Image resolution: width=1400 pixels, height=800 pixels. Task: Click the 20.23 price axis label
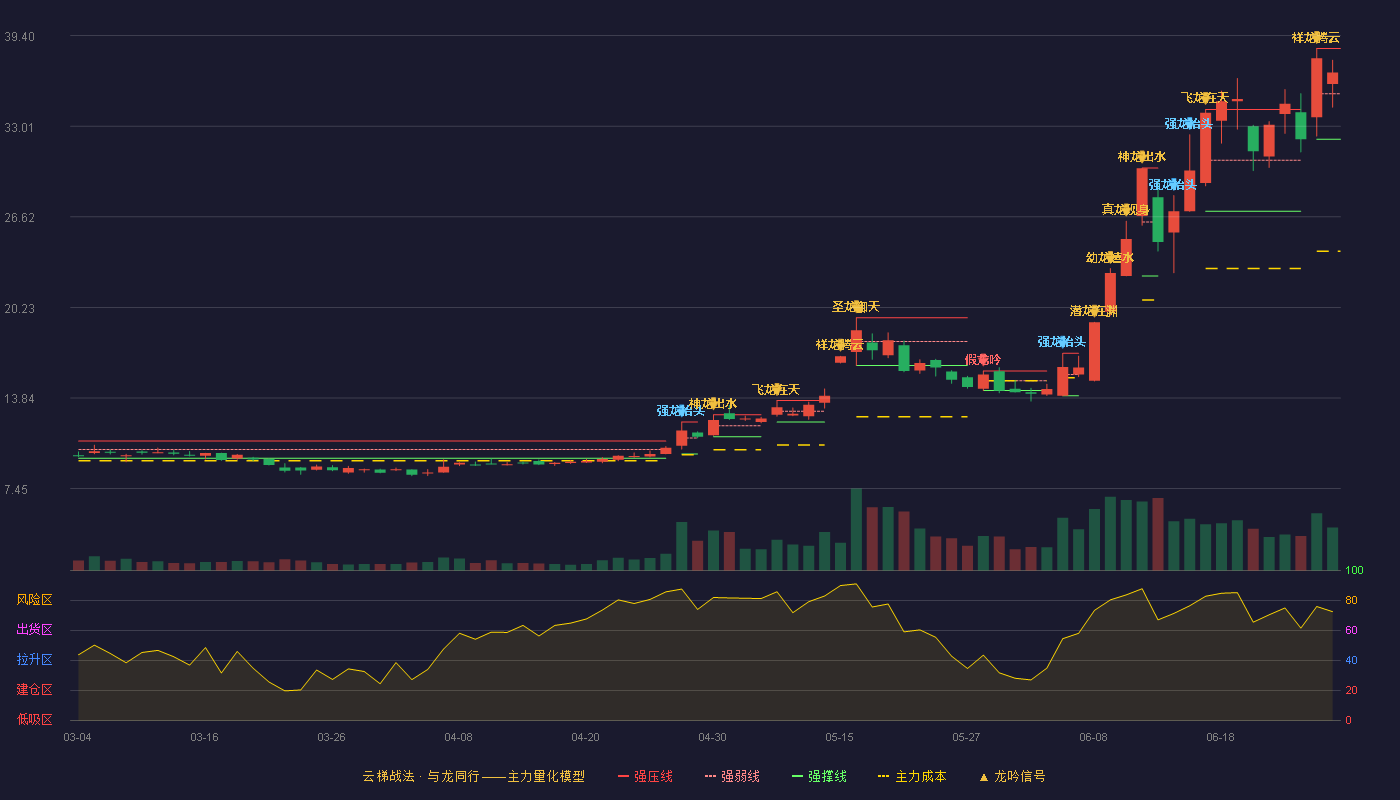[x=19, y=309]
